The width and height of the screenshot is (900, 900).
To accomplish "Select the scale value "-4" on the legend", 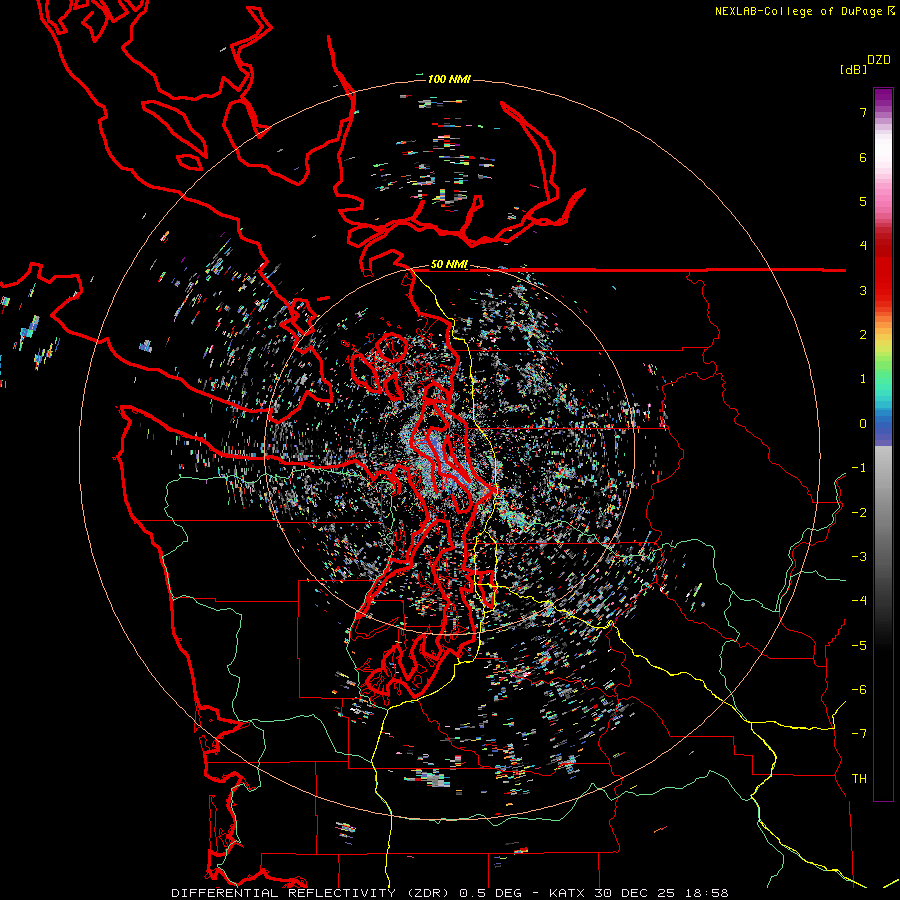I will 859,601.
